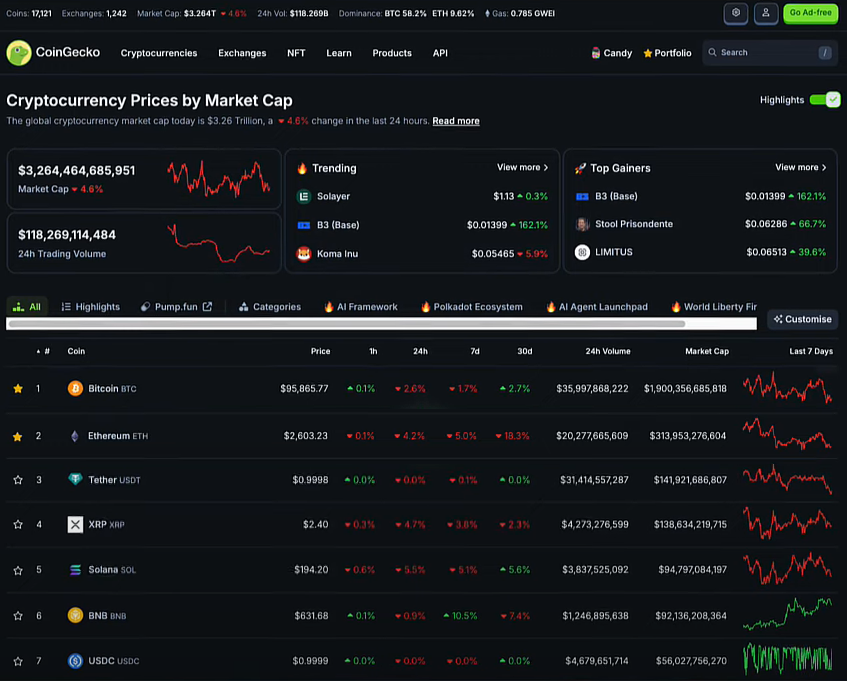Viewport: 847px width, 681px height.
Task: Unfavorite Bitcoin with its star
Action: (x=18, y=388)
